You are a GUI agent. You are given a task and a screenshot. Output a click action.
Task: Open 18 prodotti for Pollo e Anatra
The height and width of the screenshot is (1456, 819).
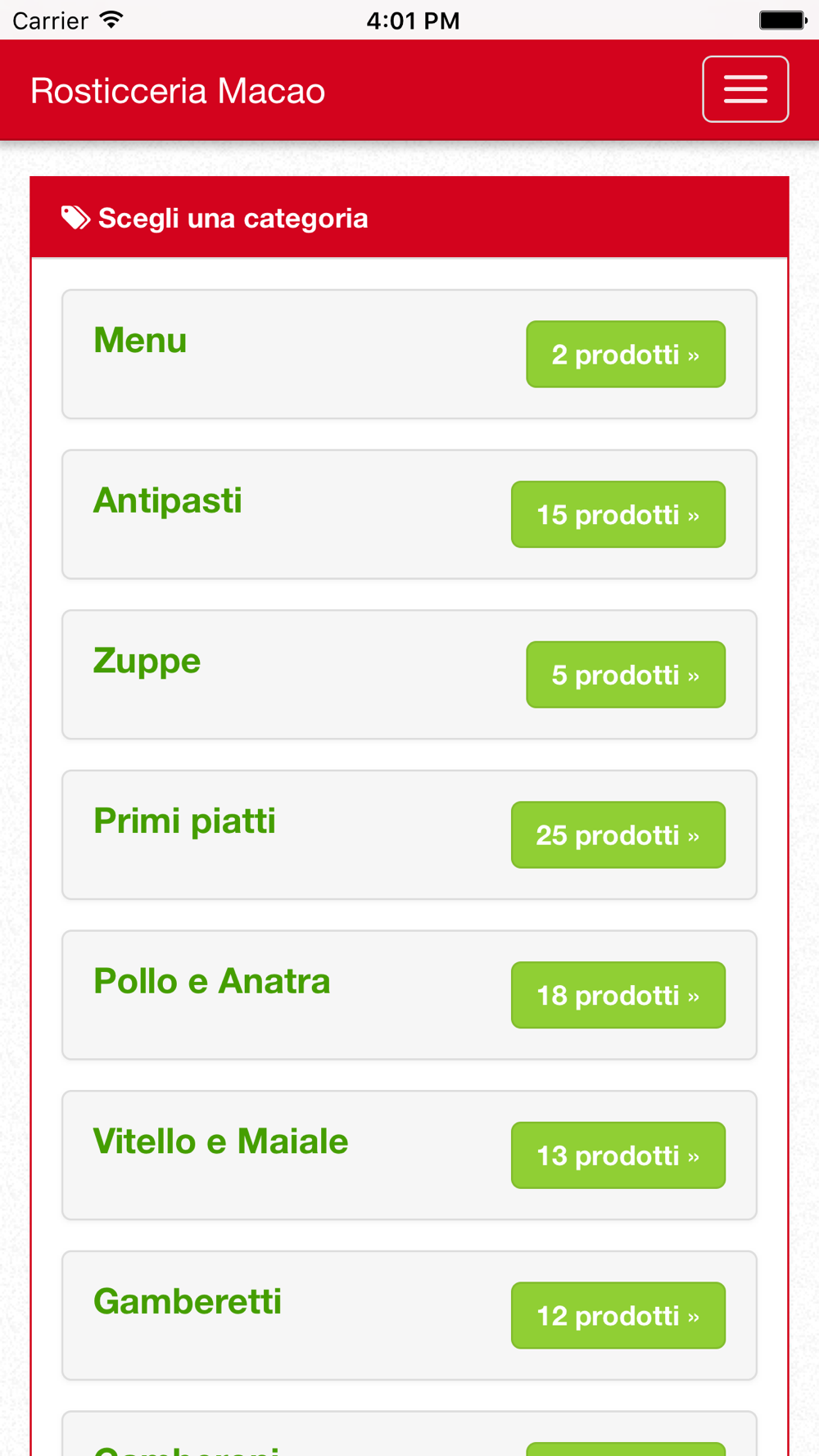618,995
